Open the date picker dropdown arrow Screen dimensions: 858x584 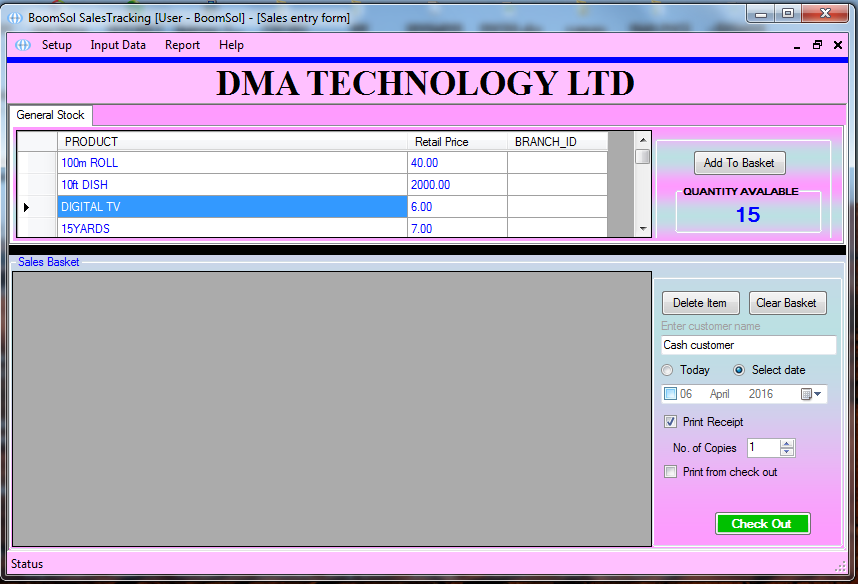(x=818, y=394)
